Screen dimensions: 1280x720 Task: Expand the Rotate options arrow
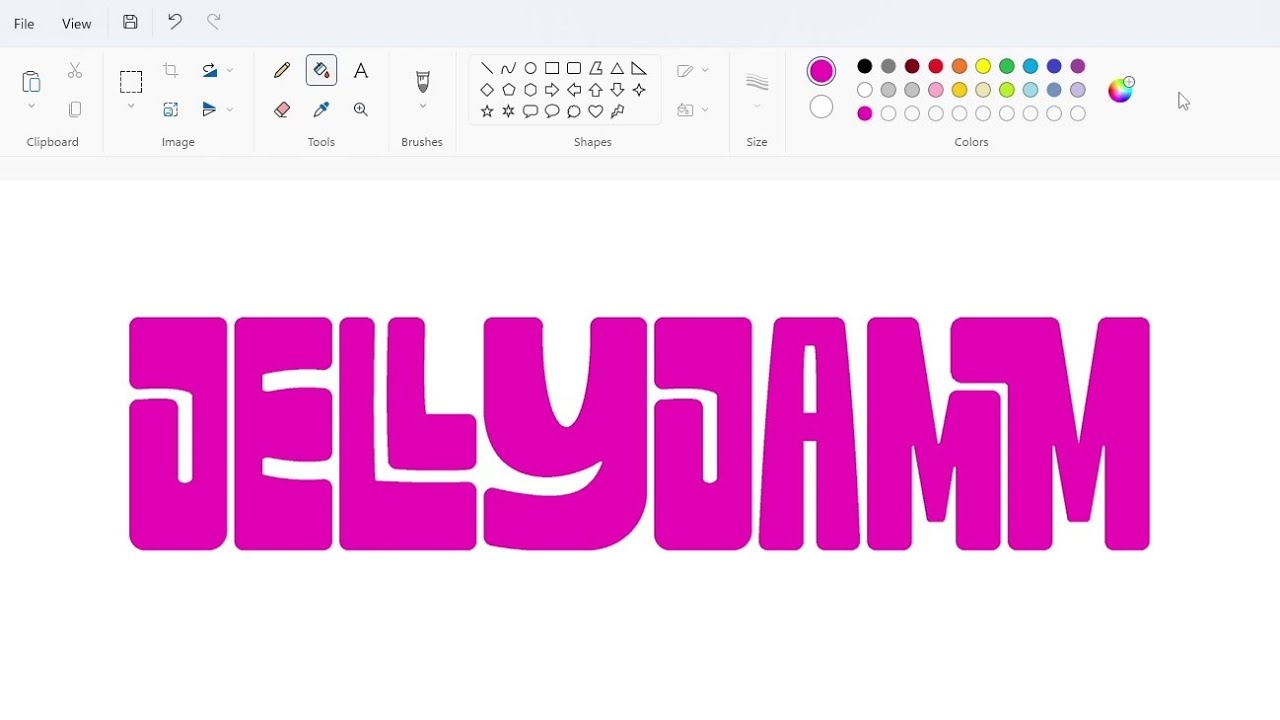tap(230, 71)
